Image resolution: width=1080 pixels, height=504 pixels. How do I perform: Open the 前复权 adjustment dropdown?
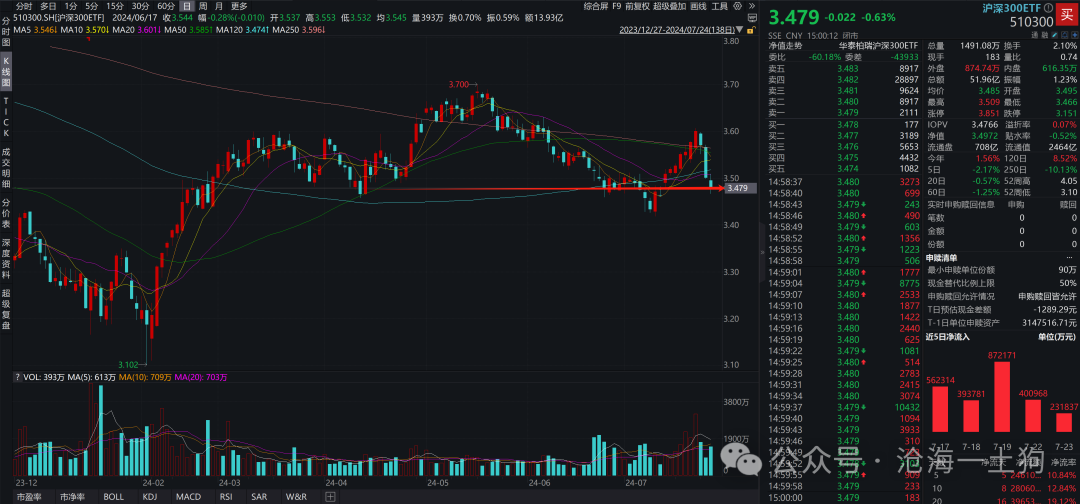click(x=637, y=6)
